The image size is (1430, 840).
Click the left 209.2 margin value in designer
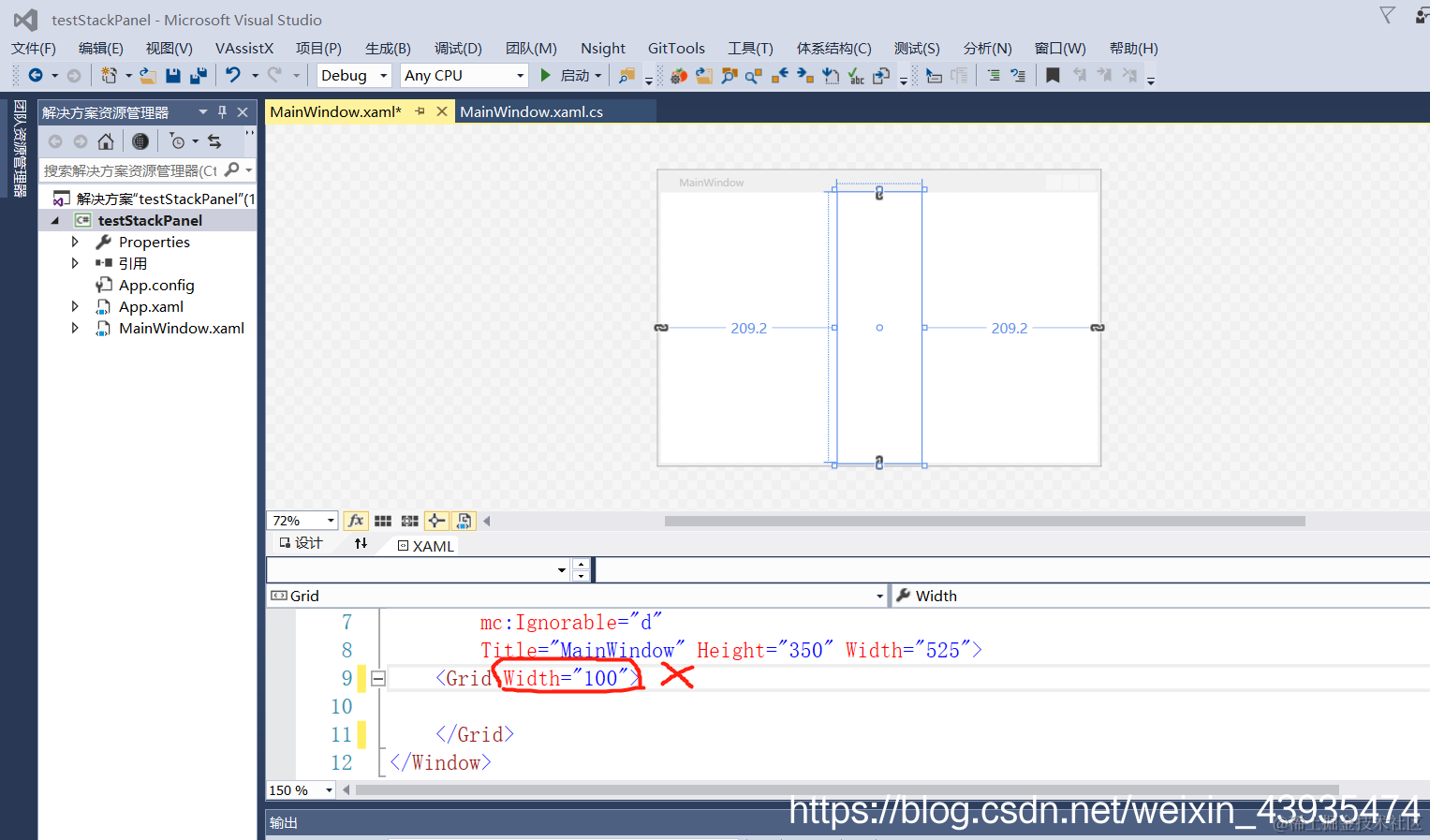click(x=748, y=328)
